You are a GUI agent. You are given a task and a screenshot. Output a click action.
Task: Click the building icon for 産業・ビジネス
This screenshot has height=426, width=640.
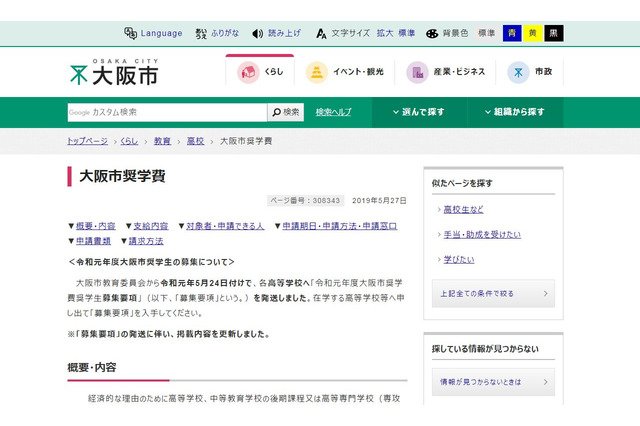[x=417, y=72]
